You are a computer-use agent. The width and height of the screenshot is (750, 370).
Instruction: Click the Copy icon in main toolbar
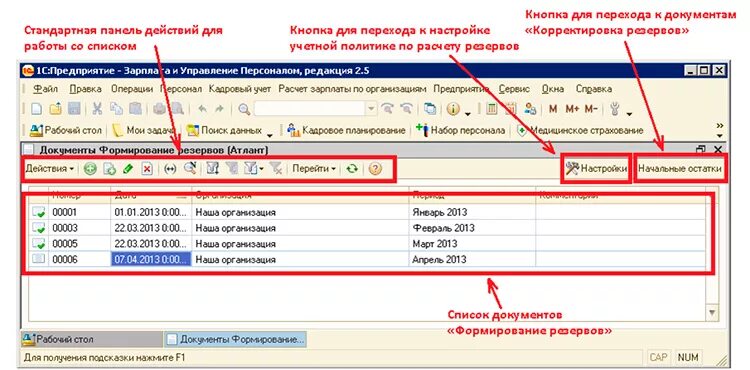pos(116,109)
